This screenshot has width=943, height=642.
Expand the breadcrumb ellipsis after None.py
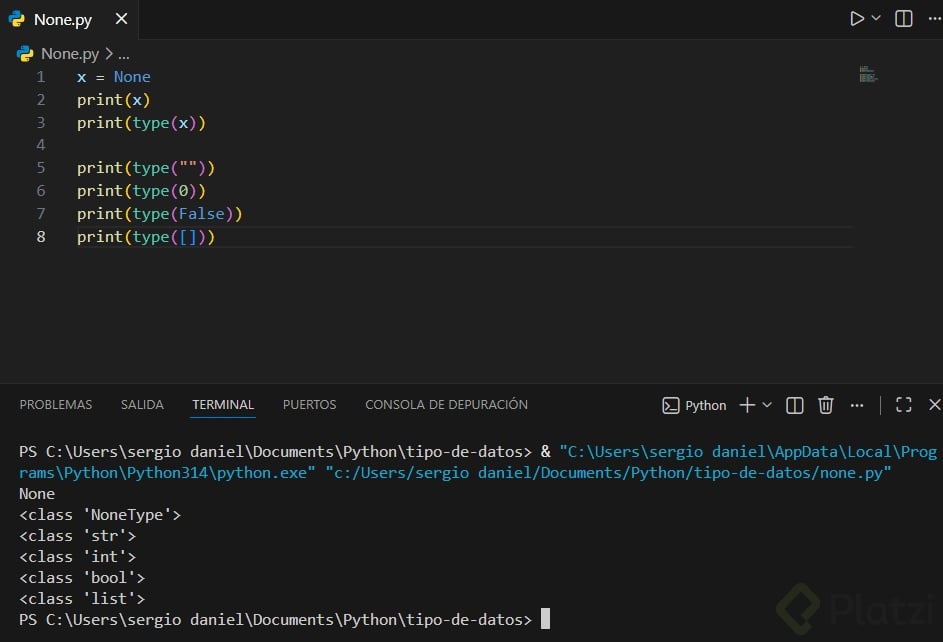(x=124, y=54)
